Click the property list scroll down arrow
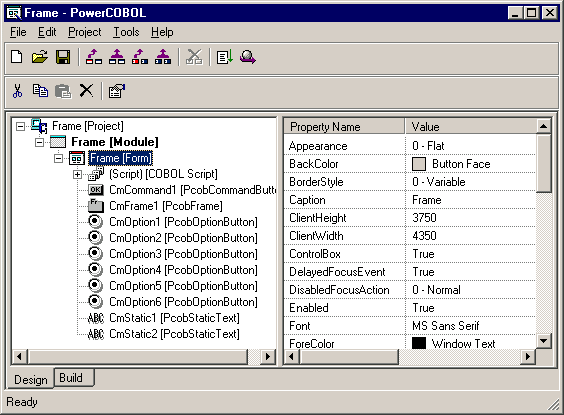The width and height of the screenshot is (564, 415). click(543, 341)
